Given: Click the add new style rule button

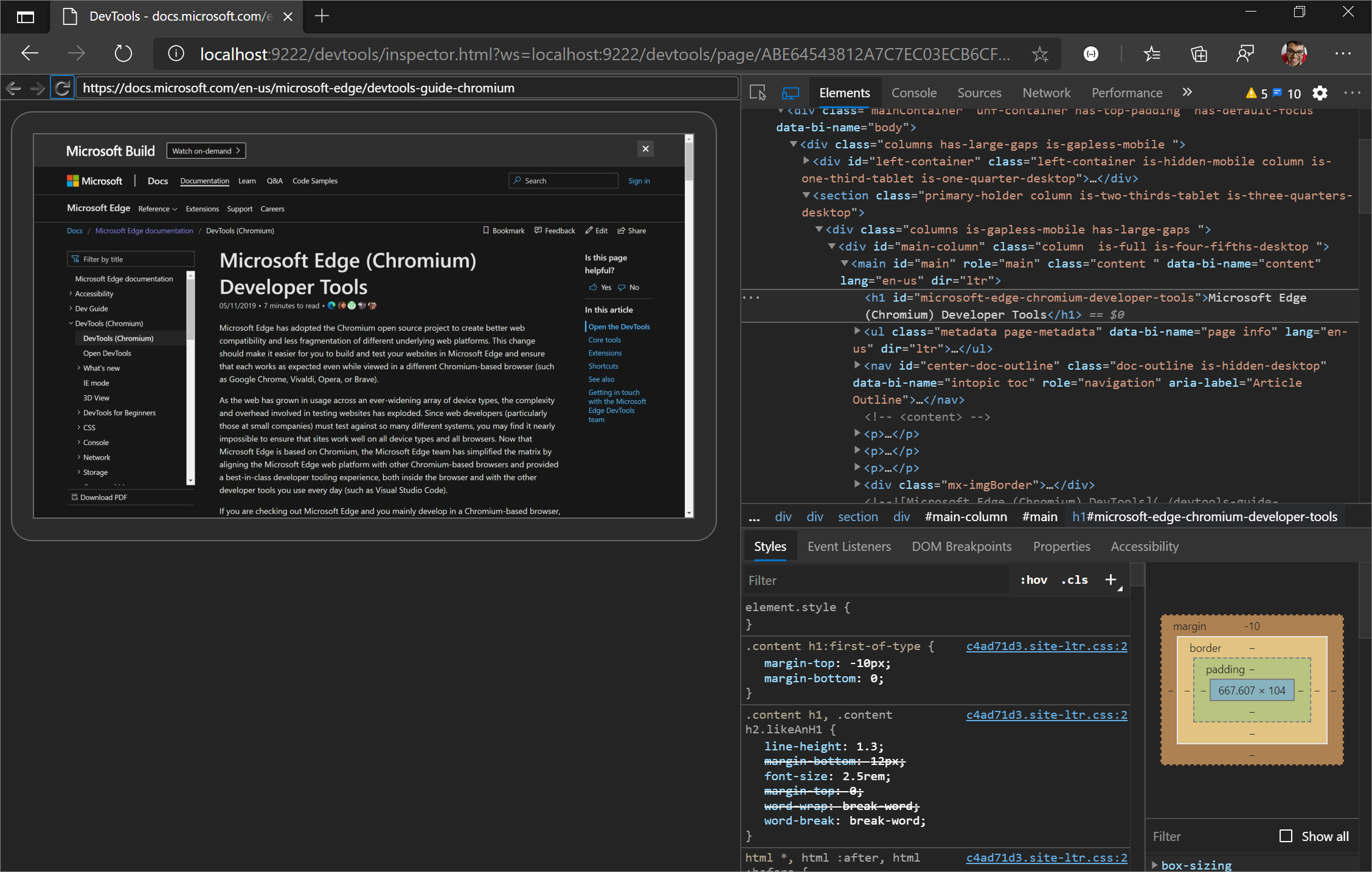Looking at the screenshot, I should coord(1111,580).
